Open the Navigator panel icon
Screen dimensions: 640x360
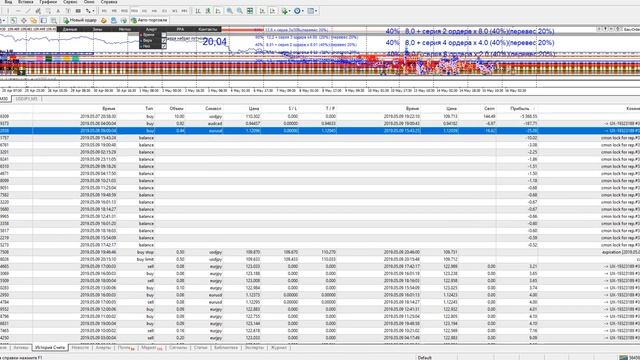33,20
